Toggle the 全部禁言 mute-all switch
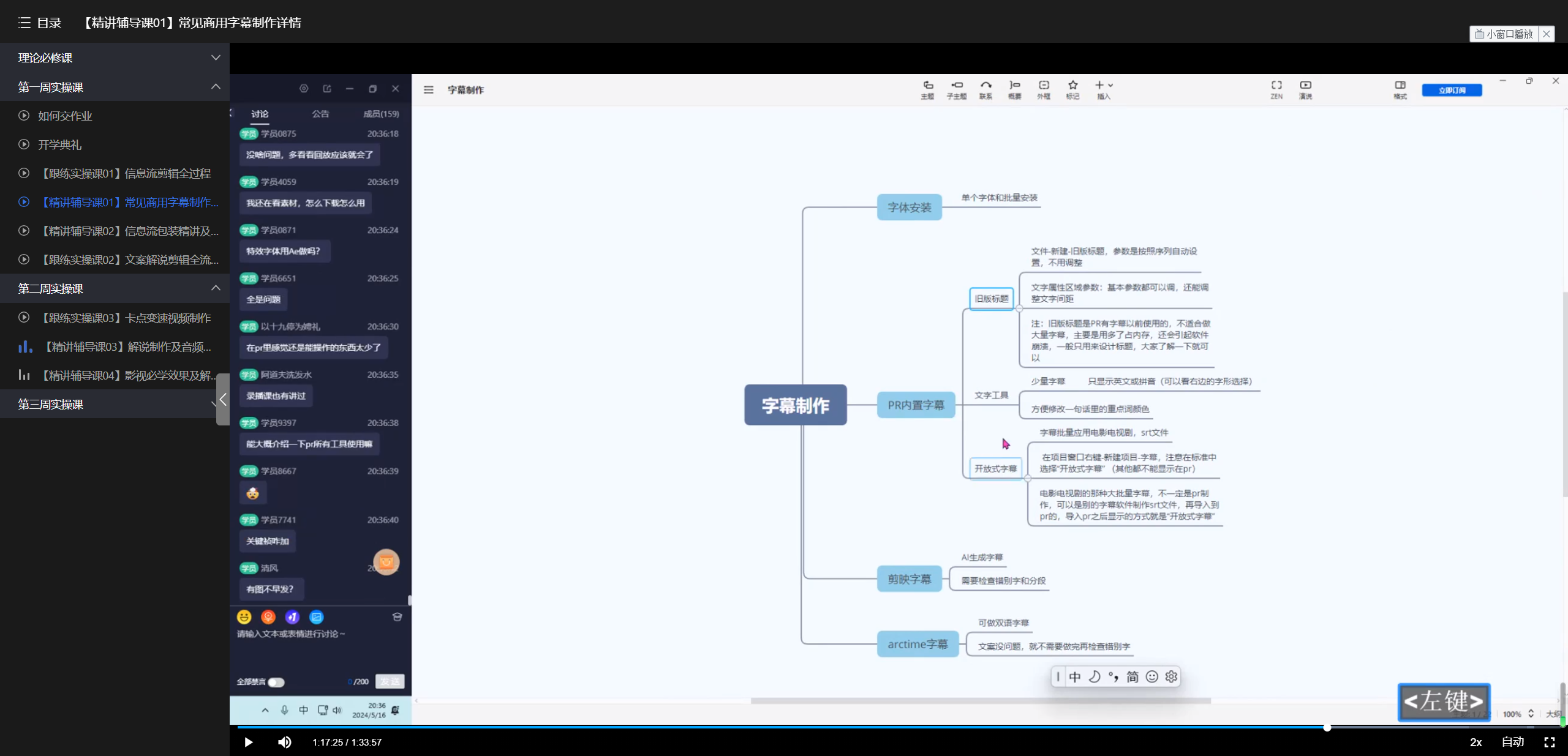 (276, 682)
